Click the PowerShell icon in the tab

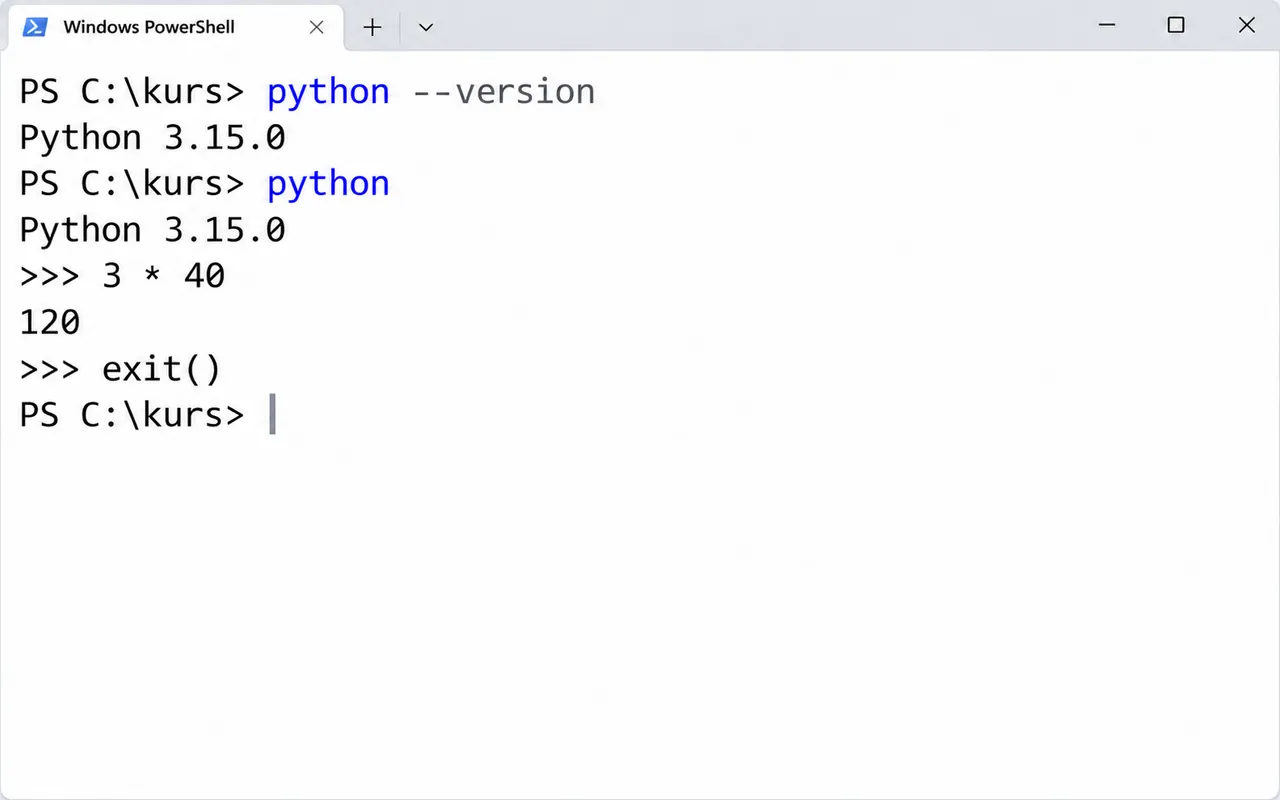[x=36, y=27]
